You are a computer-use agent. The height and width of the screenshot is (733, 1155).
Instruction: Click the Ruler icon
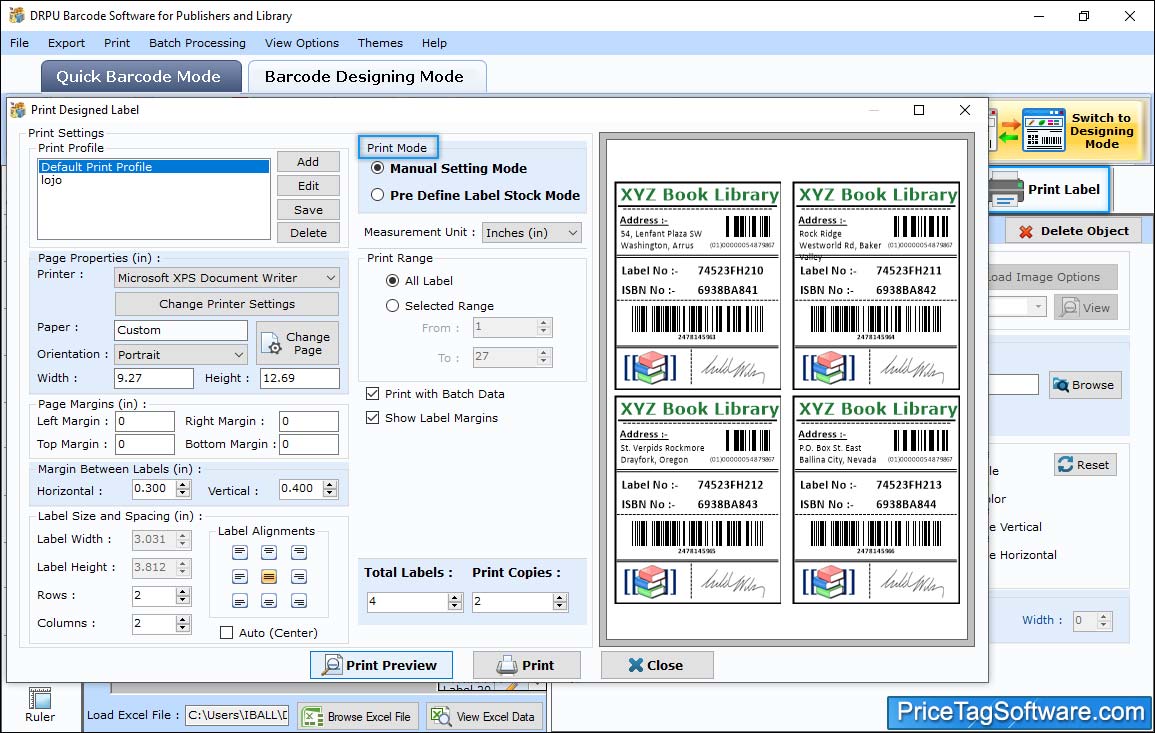pyautogui.click(x=40, y=698)
